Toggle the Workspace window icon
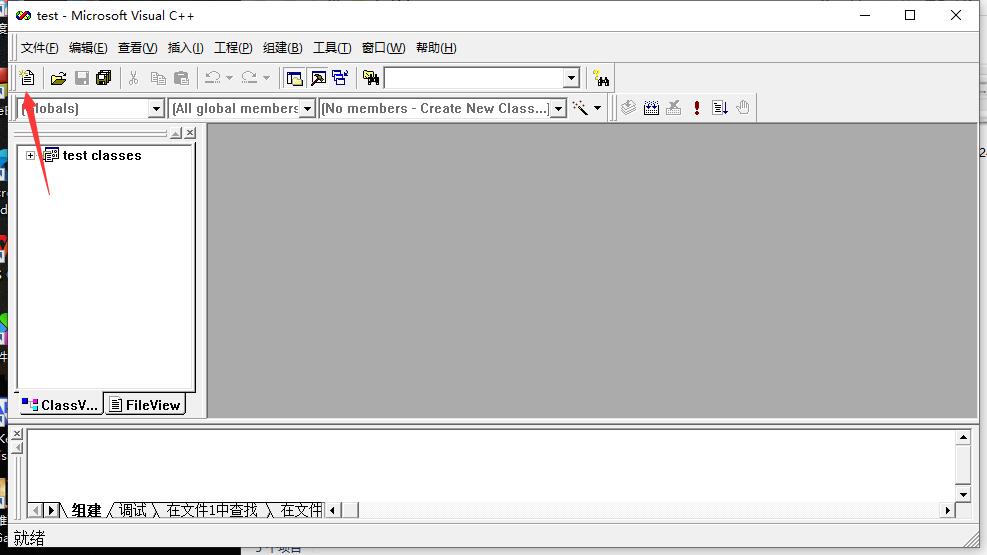987x555 pixels. point(294,78)
